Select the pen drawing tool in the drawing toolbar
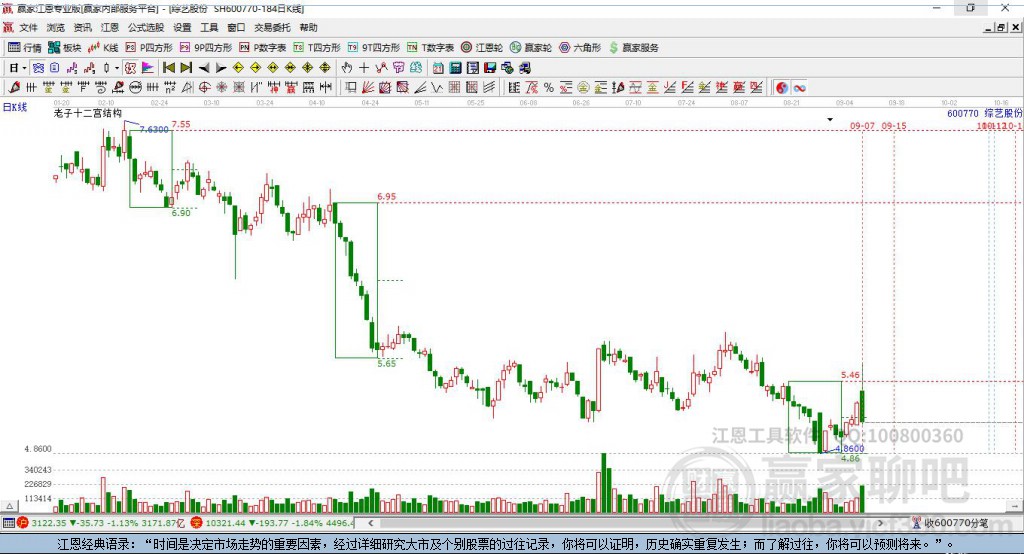 pos(14,87)
